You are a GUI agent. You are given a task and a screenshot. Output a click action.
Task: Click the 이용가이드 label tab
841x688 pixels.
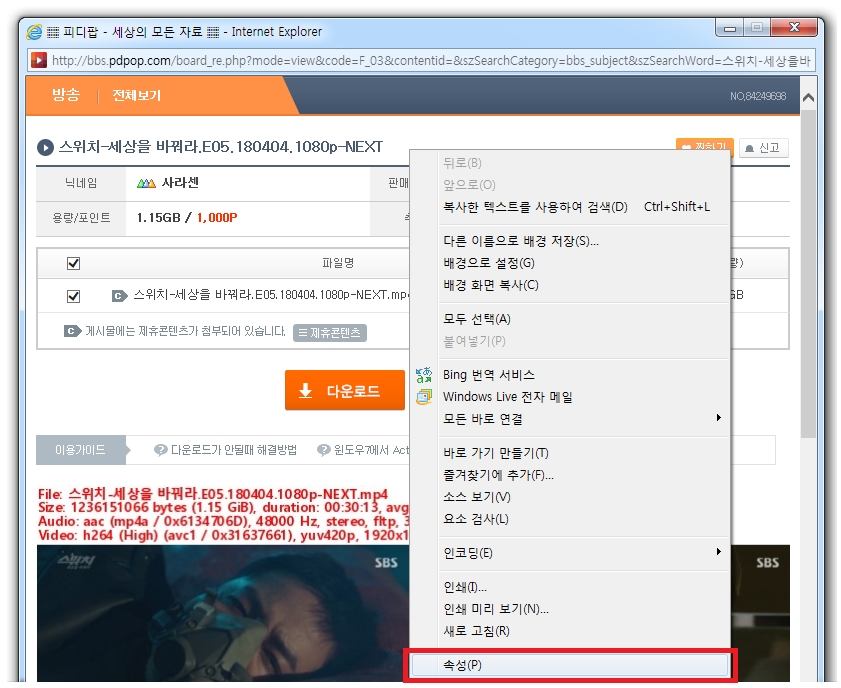click(80, 450)
